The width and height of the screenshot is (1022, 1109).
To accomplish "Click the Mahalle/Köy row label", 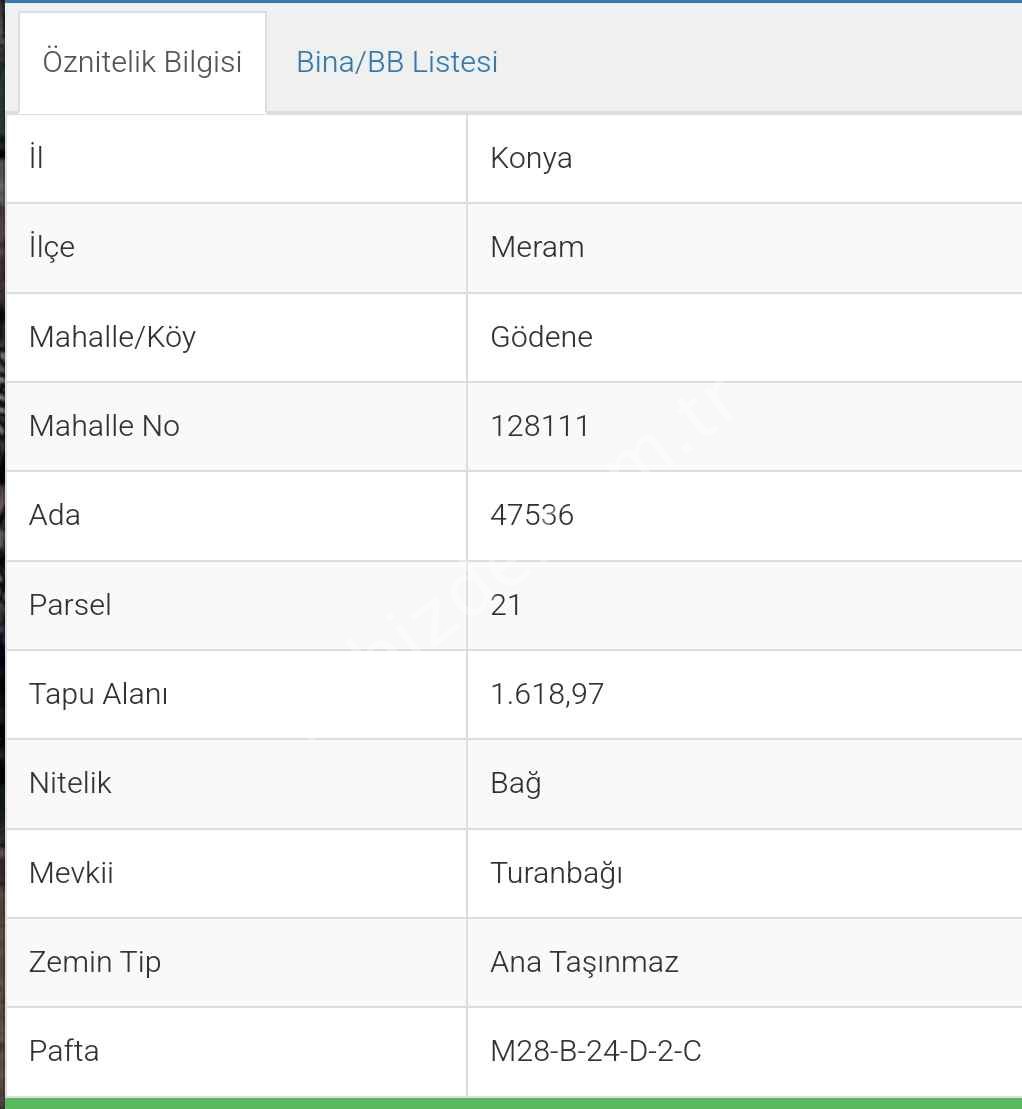I will click(112, 337).
